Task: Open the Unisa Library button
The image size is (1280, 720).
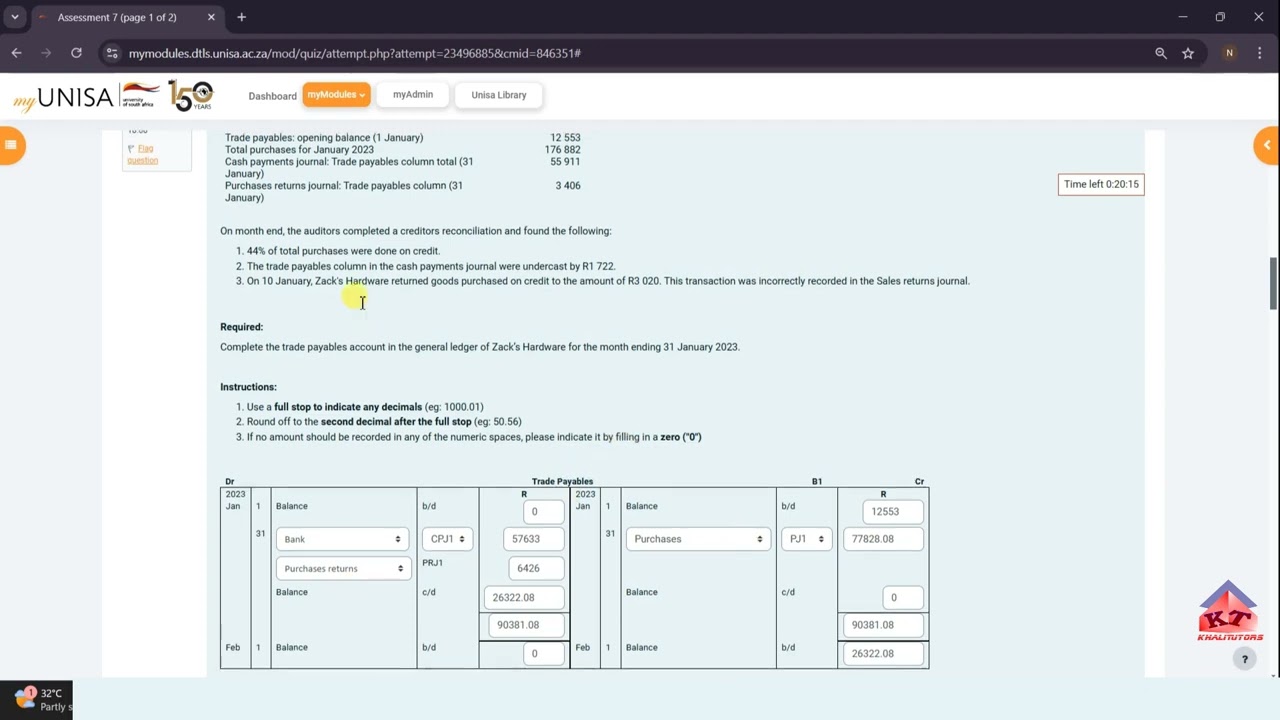Action: pyautogui.click(x=499, y=95)
